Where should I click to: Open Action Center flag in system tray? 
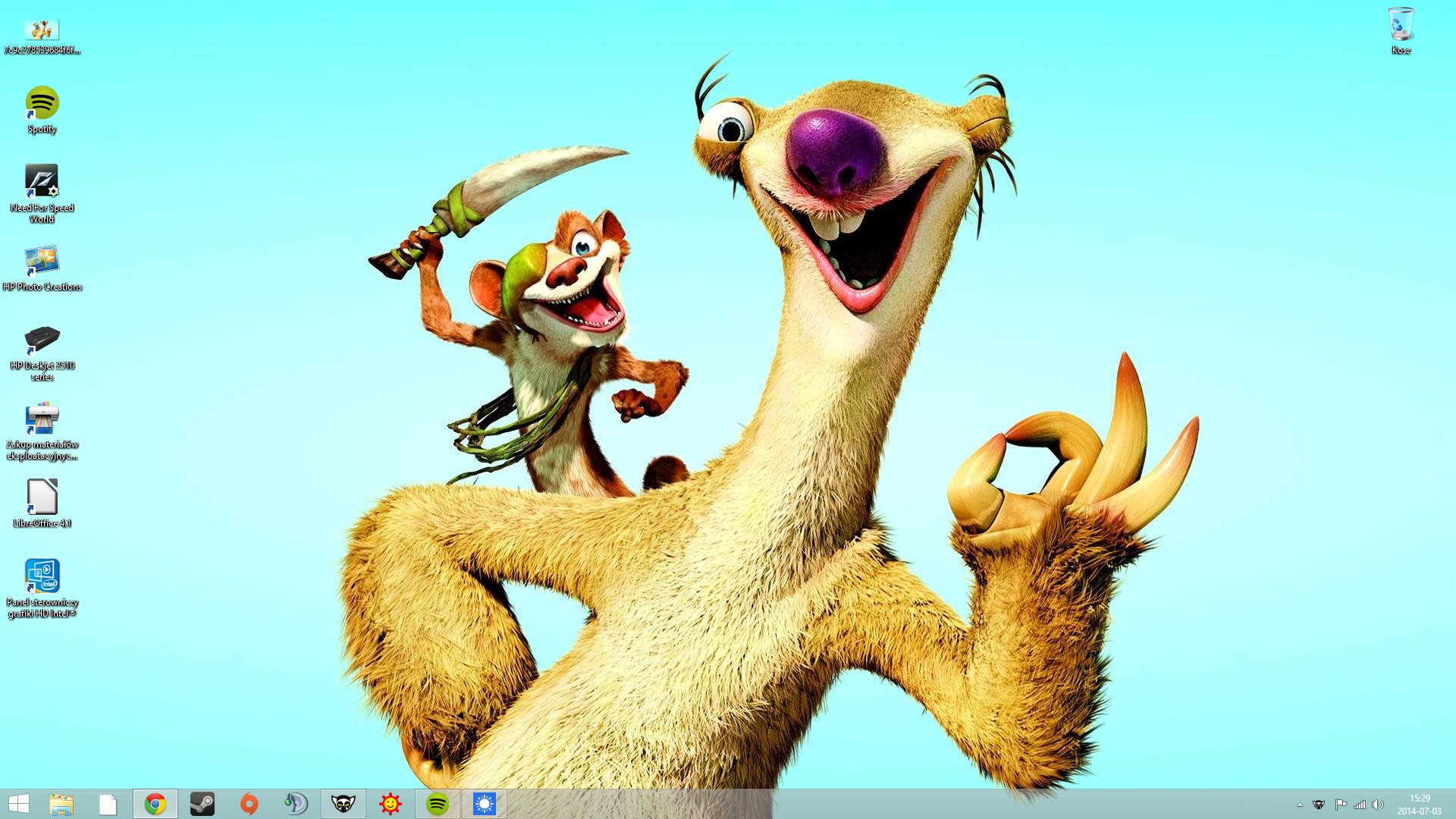[1340, 805]
